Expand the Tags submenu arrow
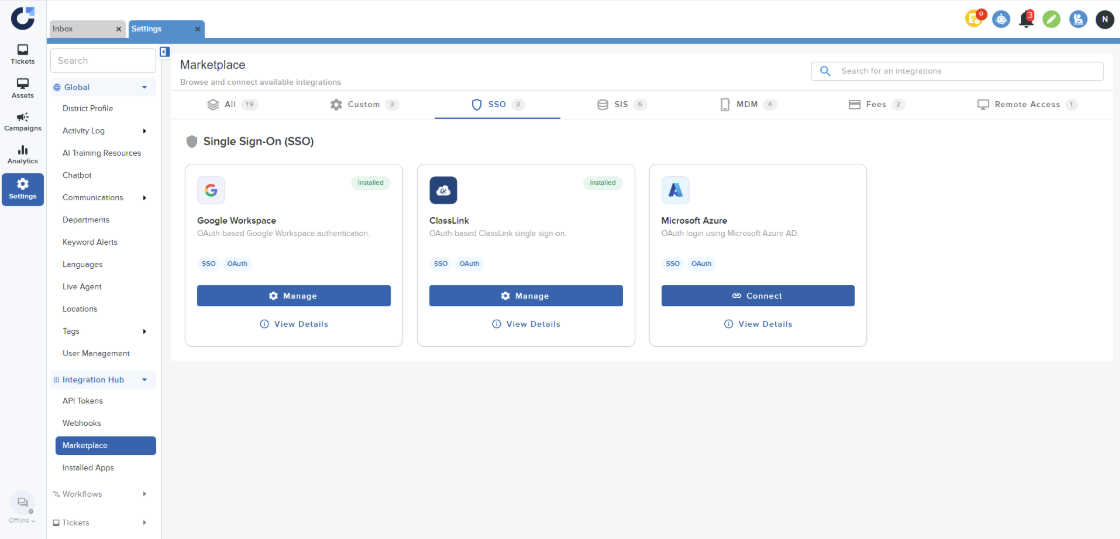The height and width of the screenshot is (539, 1120). tap(144, 331)
